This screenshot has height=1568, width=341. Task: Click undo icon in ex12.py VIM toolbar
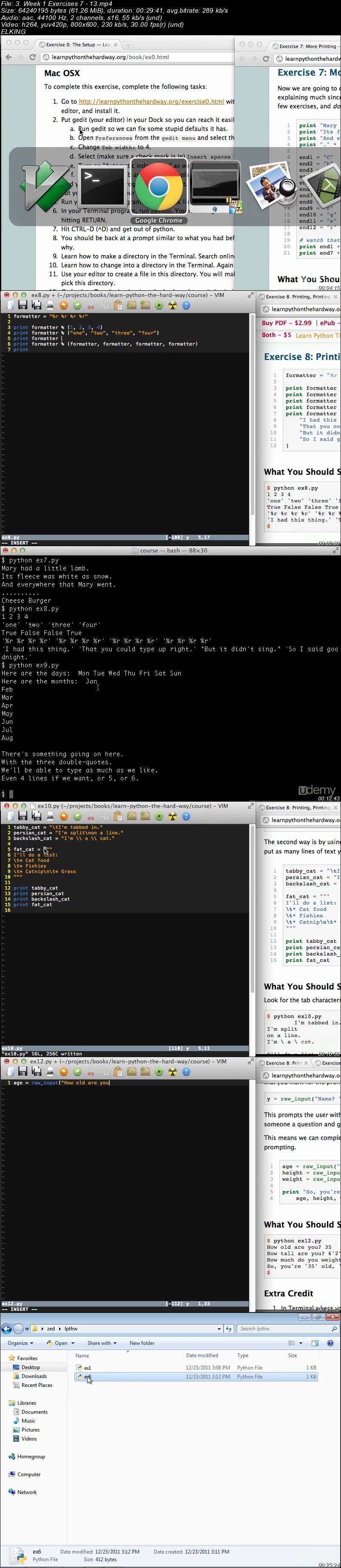[x=64, y=1071]
